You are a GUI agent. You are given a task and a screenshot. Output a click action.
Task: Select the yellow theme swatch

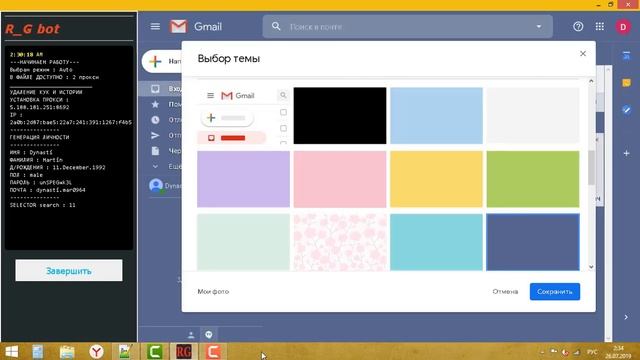[436, 179]
